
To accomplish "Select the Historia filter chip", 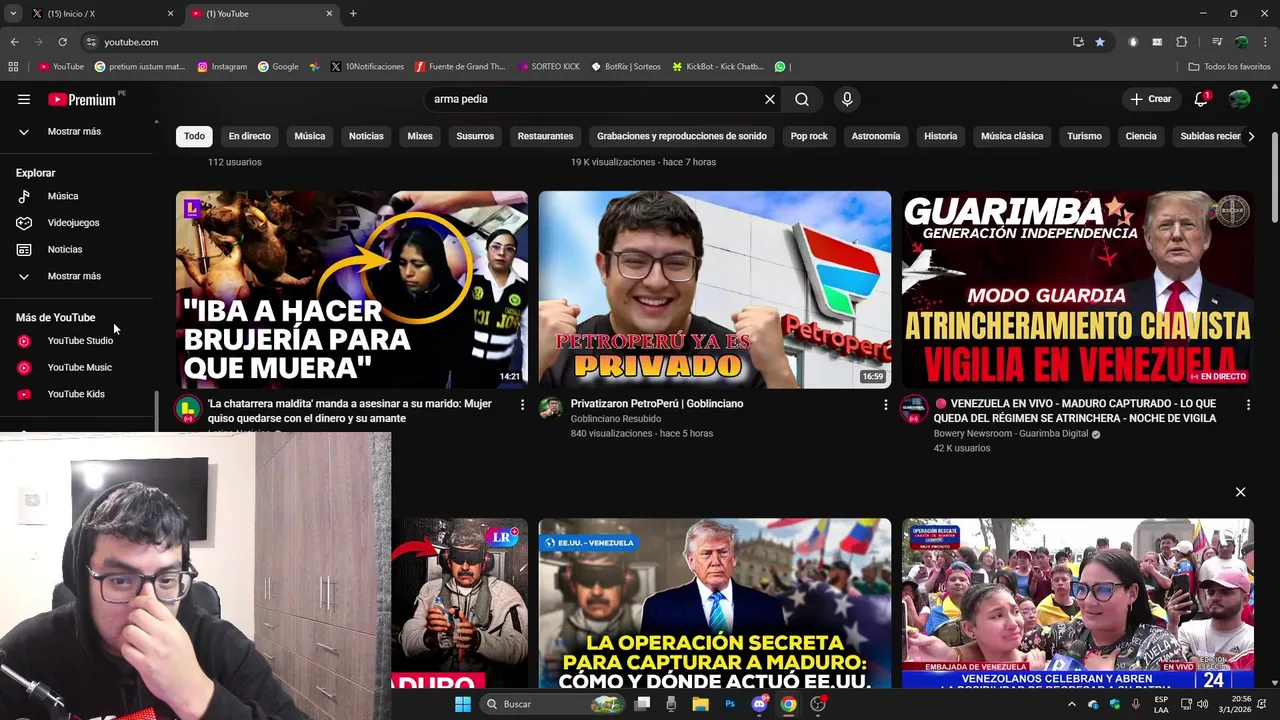I will (x=940, y=136).
